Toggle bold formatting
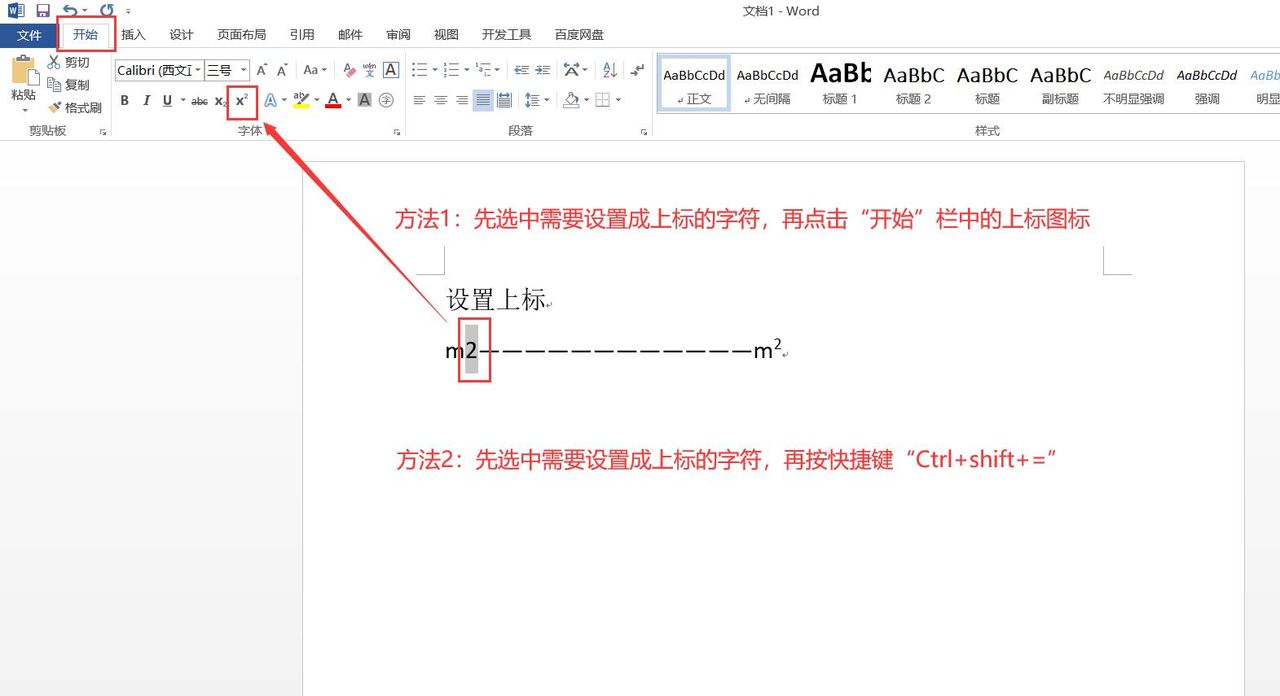This screenshot has width=1280, height=696. (x=124, y=100)
